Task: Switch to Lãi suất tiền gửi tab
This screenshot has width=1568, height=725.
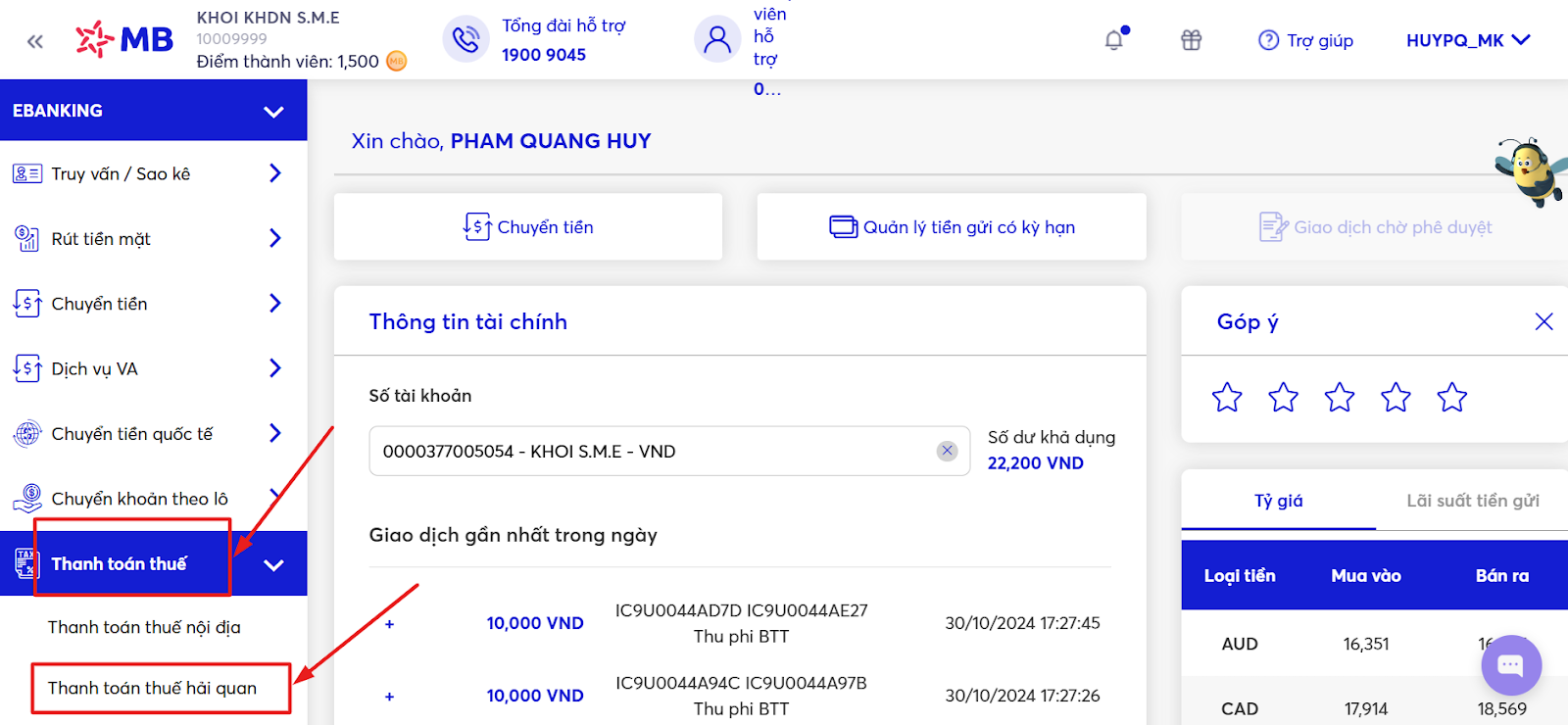Action: pyautogui.click(x=1472, y=501)
